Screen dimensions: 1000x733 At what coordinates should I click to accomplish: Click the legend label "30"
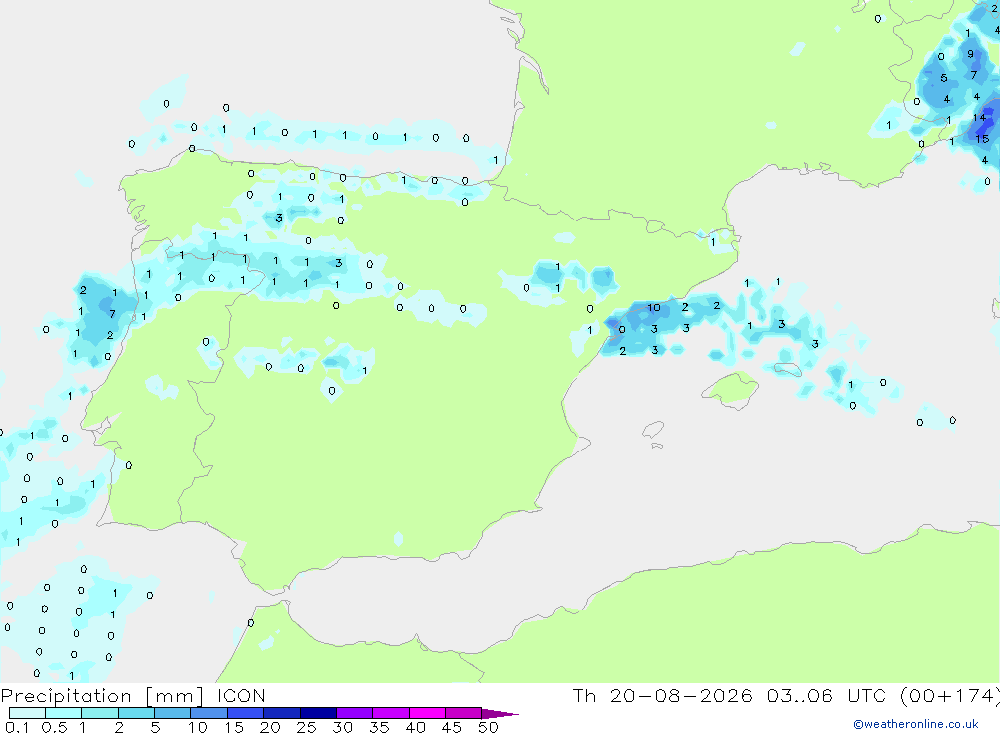[x=342, y=727]
